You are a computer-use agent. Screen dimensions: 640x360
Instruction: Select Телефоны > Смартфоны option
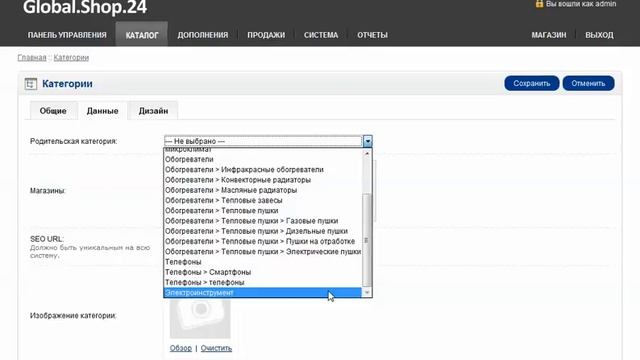(263, 272)
